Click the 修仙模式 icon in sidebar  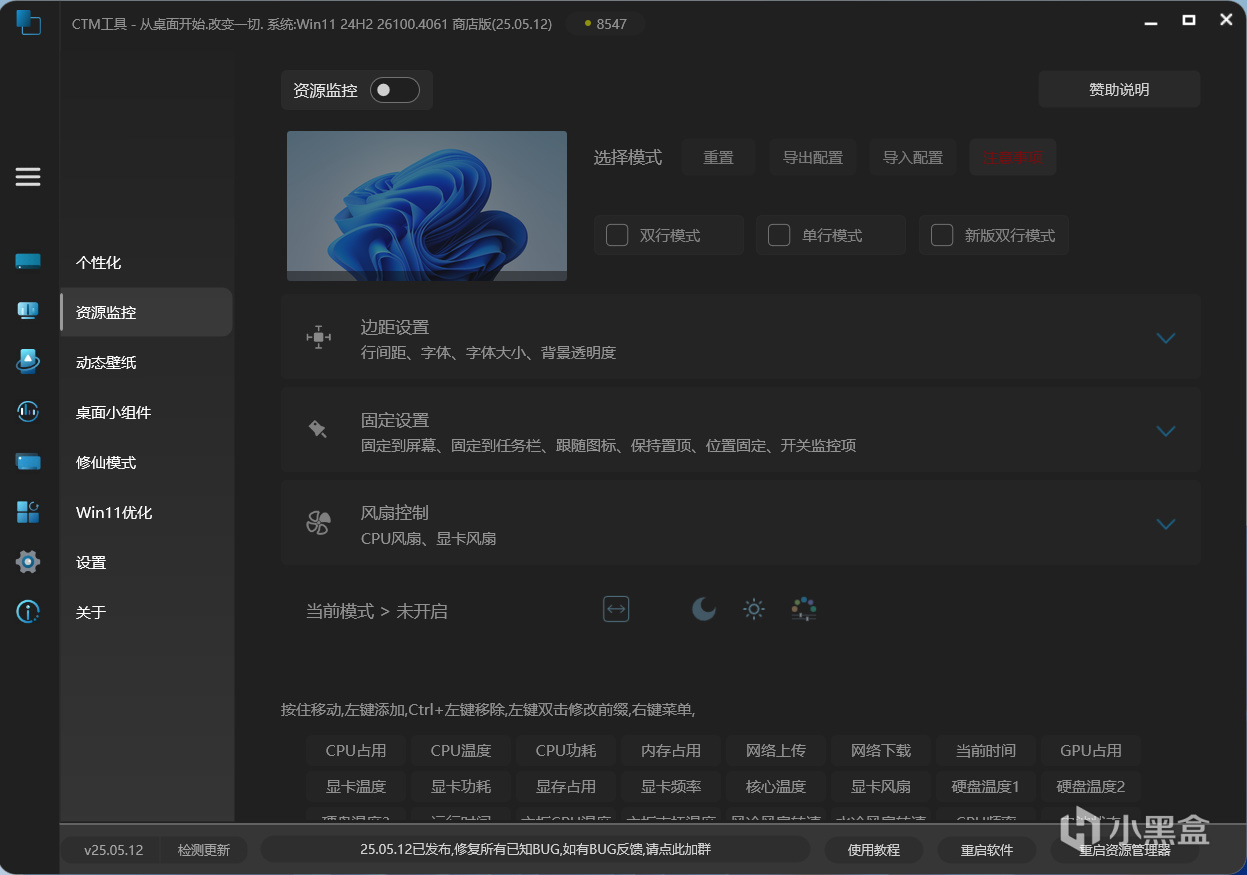pos(28,462)
